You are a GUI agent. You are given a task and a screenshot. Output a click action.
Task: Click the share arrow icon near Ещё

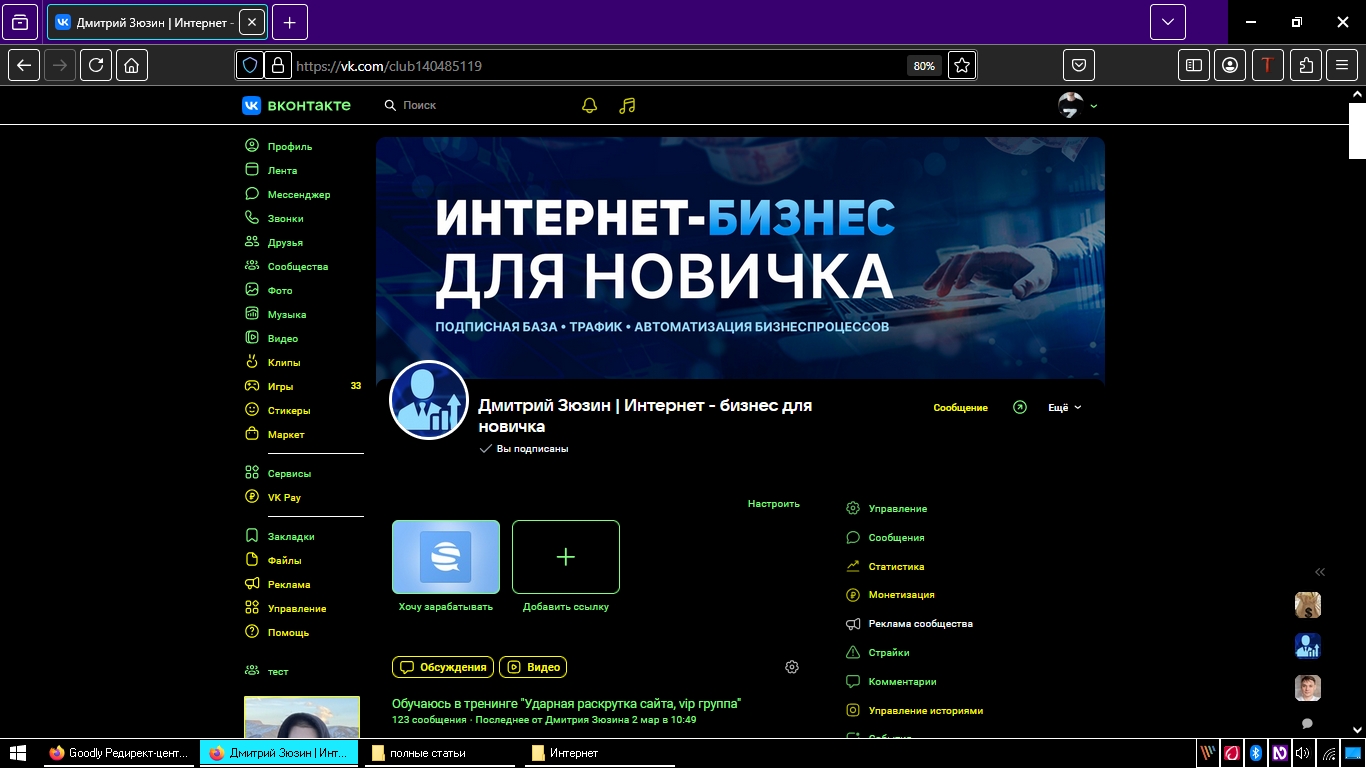click(x=1020, y=408)
